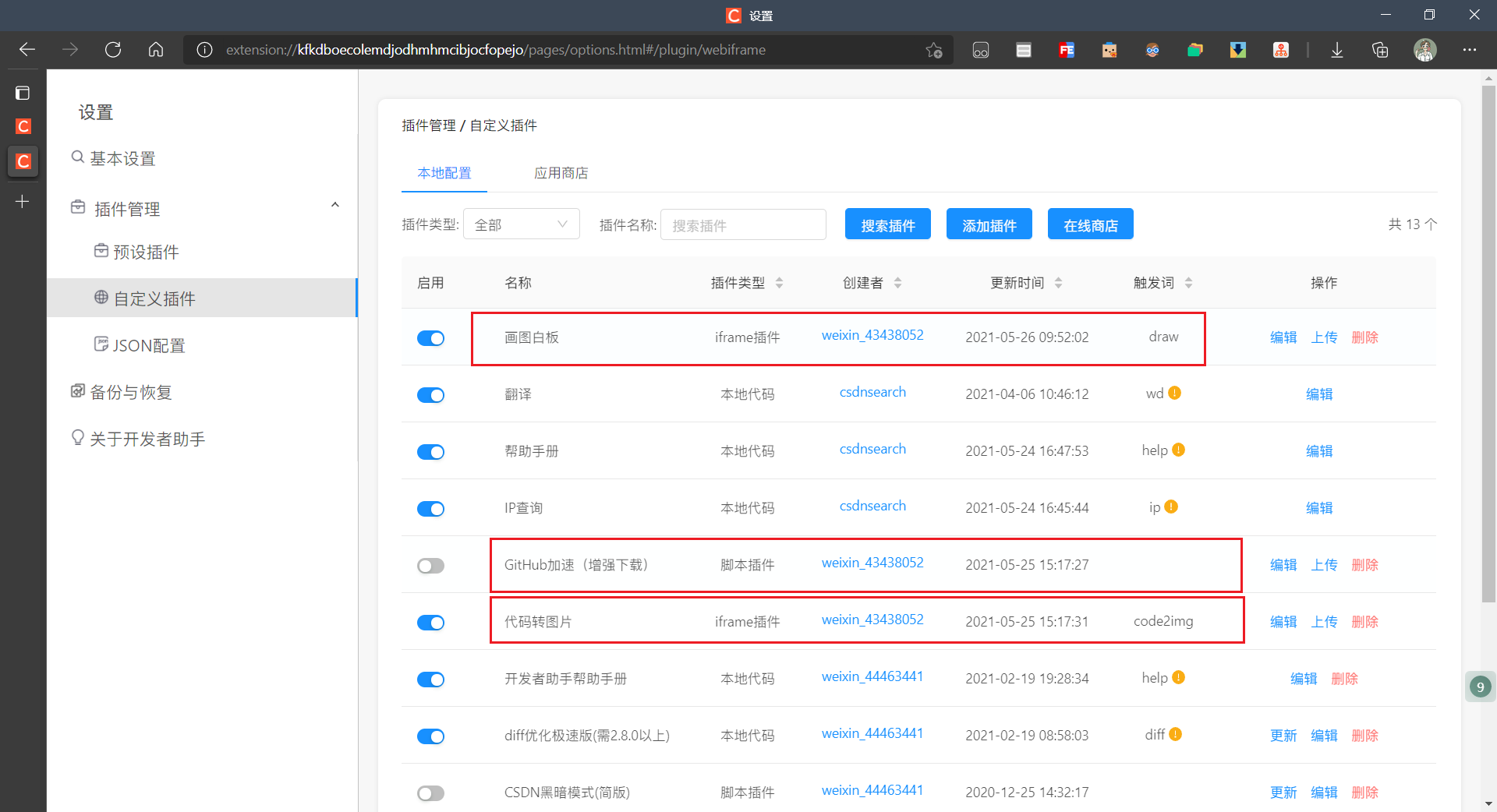The width and height of the screenshot is (1497, 812).
Task: Disable the 画图白板 plugin toggle
Action: 430,338
